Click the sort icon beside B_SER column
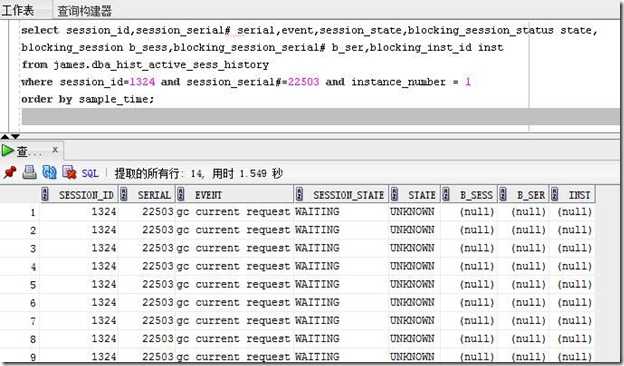624x366 pixels. click(x=503, y=195)
